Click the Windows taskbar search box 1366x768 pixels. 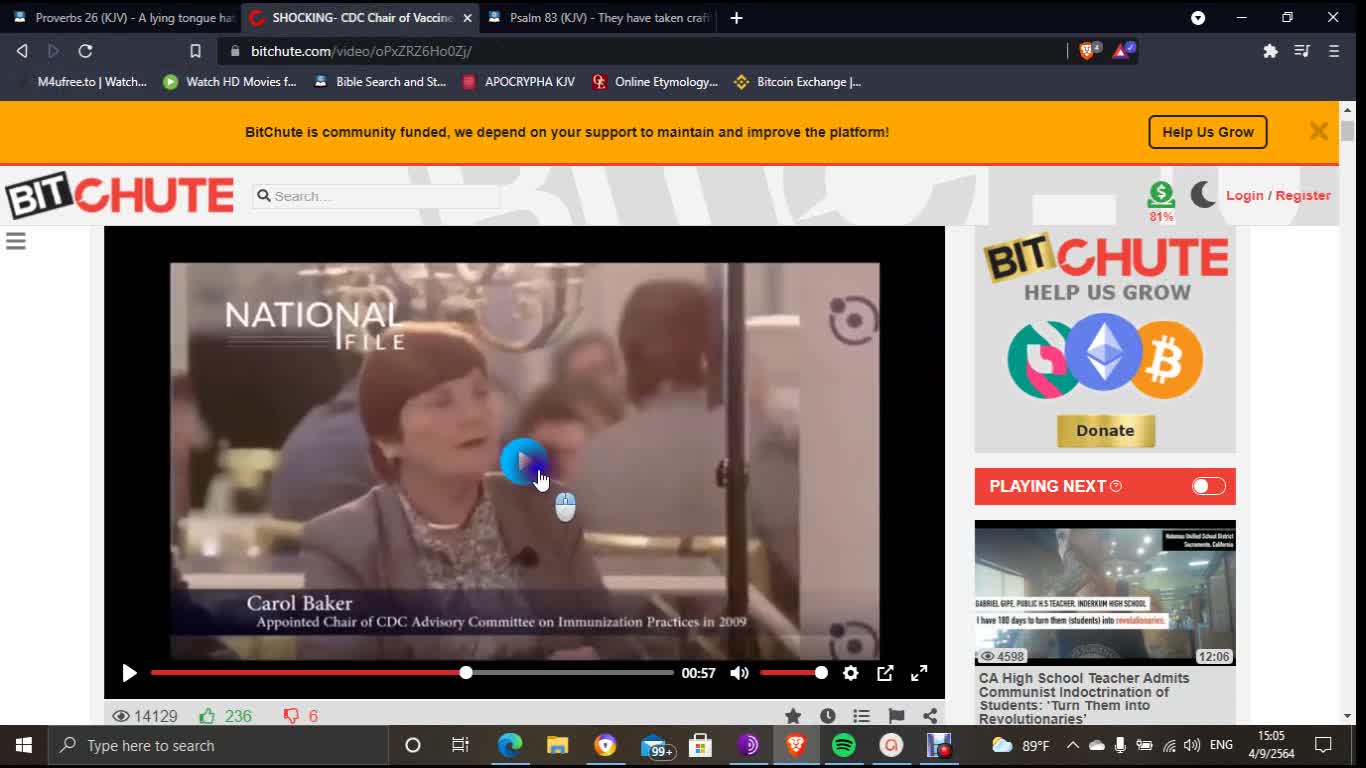tap(218, 745)
